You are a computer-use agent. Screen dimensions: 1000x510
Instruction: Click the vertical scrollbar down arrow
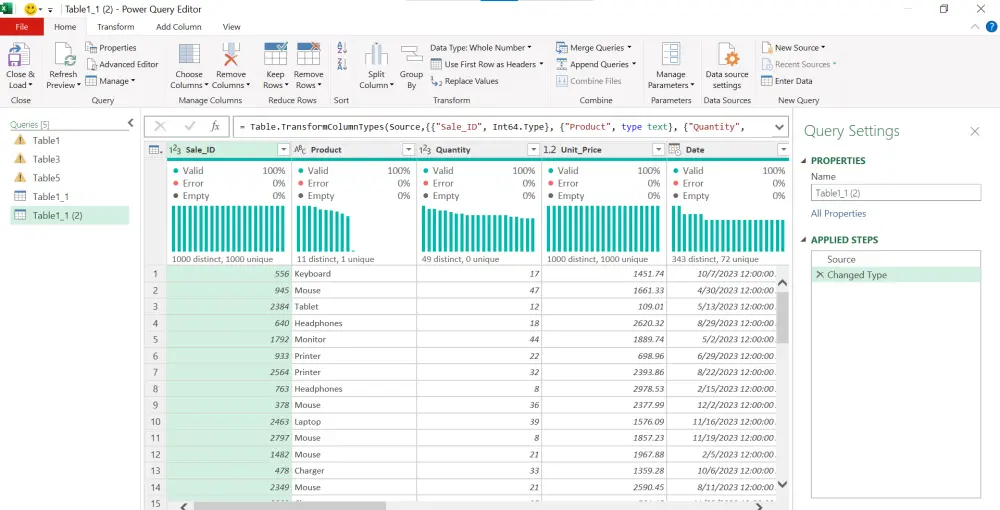point(782,484)
